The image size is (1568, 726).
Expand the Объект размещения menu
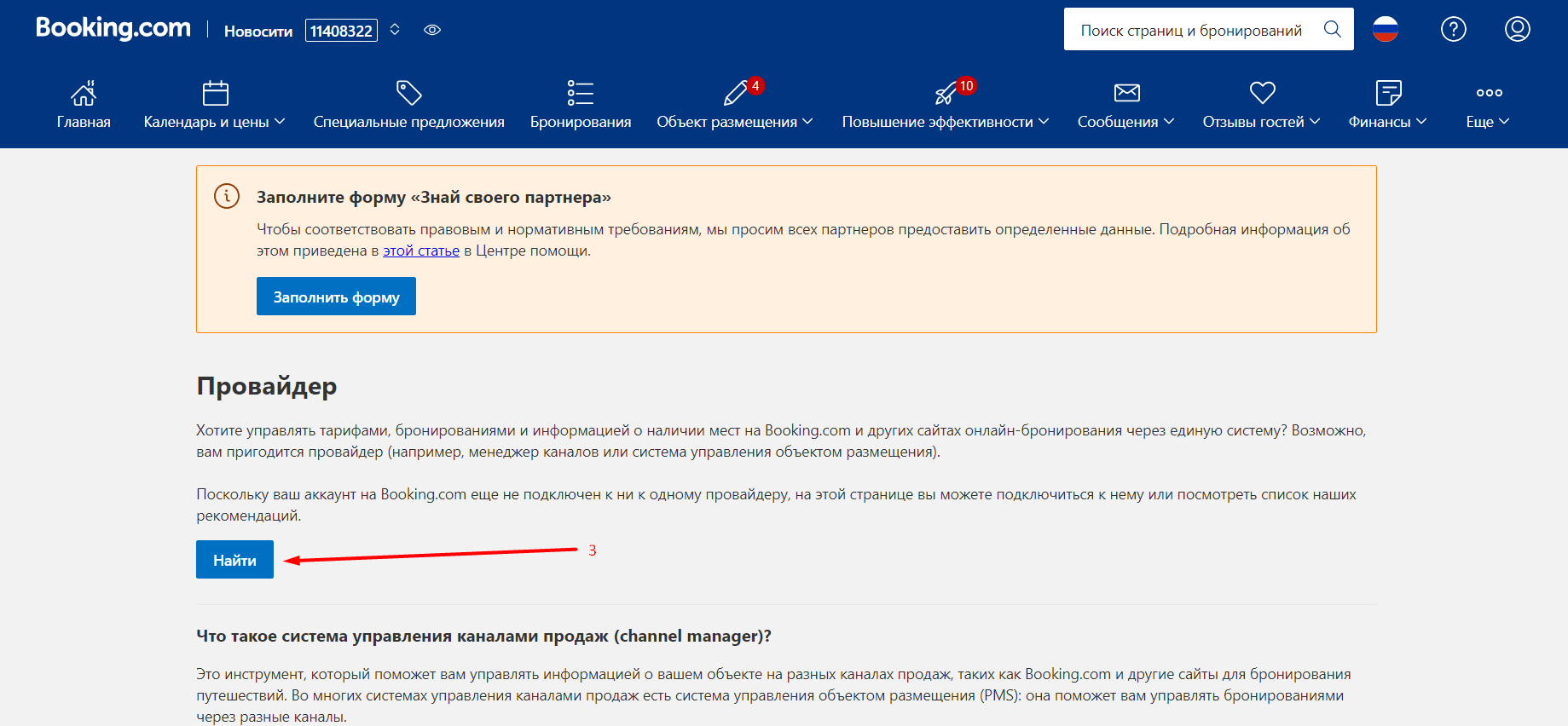pos(735,122)
